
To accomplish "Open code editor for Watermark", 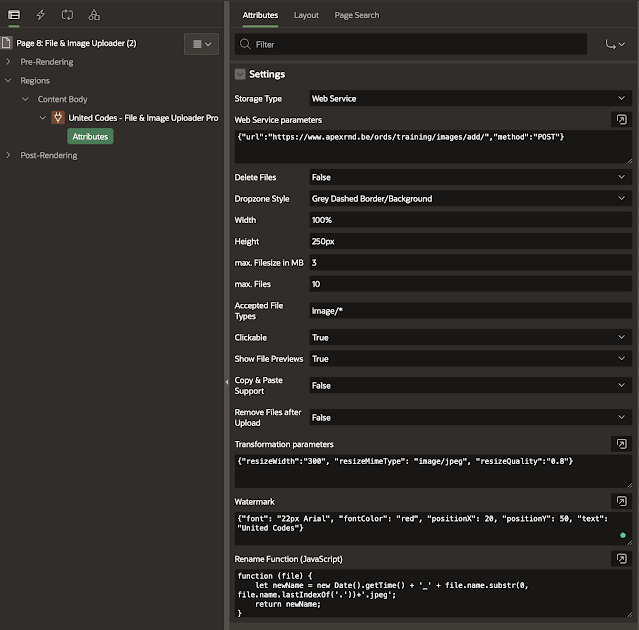I will coord(620,501).
